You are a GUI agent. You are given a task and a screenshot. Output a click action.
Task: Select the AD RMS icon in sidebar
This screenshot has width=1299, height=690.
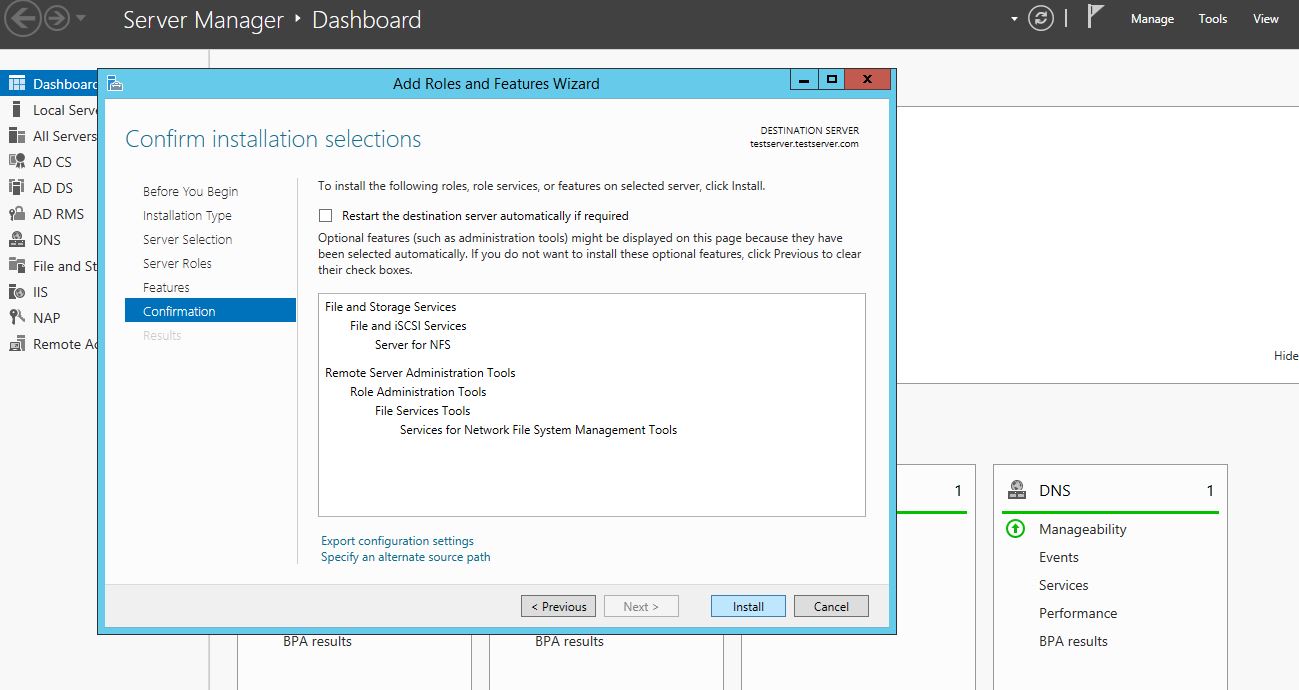pos(16,214)
